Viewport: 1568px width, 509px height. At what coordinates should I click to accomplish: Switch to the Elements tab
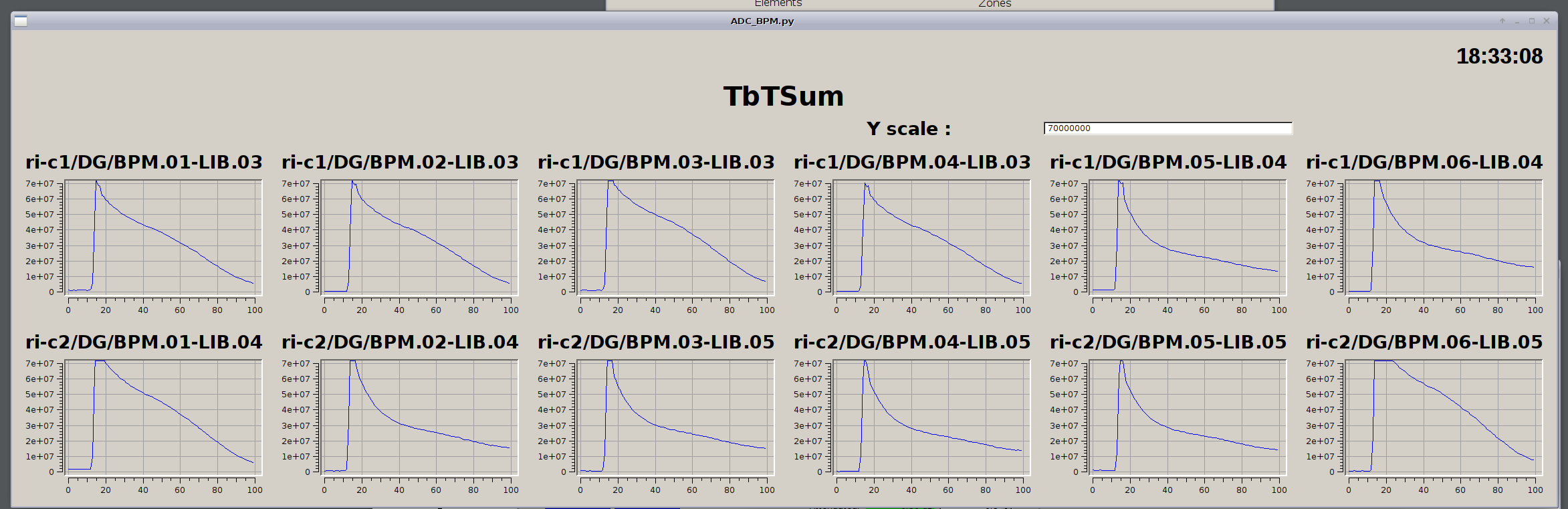778,4
